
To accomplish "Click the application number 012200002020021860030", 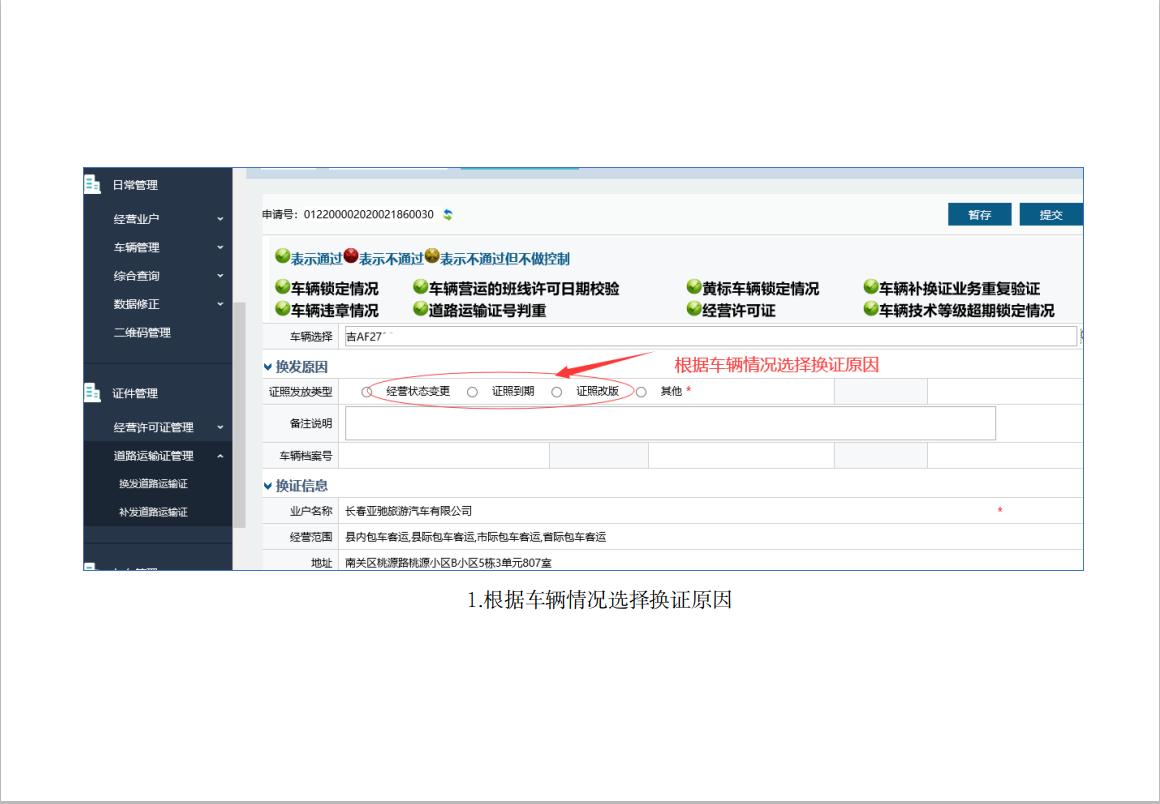I will click(368, 214).
